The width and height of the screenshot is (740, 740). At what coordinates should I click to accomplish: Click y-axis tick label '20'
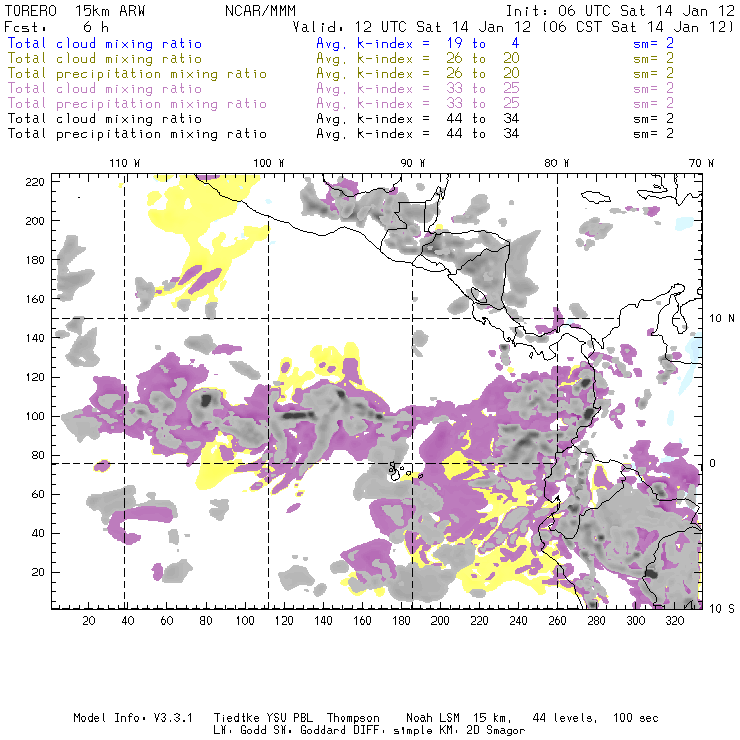[38, 572]
